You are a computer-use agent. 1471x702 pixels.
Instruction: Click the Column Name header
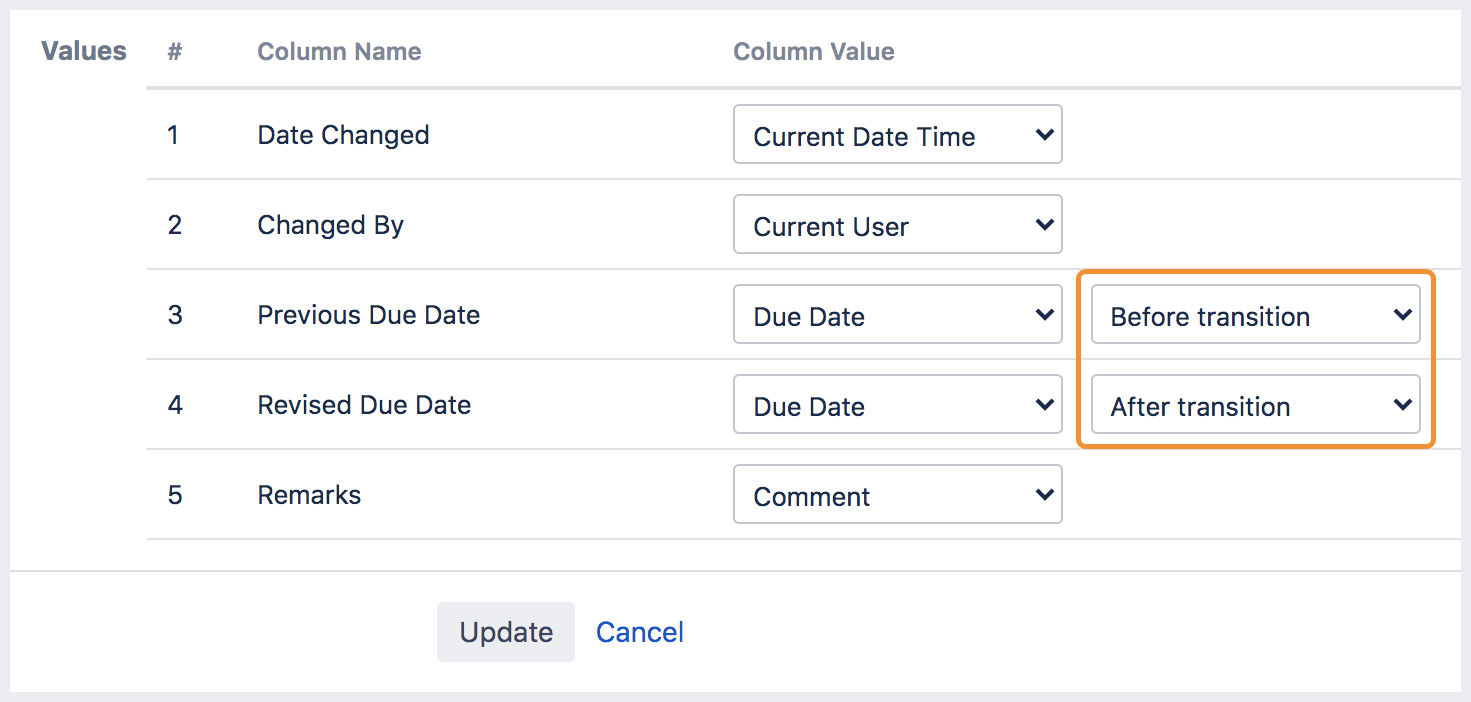tap(339, 52)
